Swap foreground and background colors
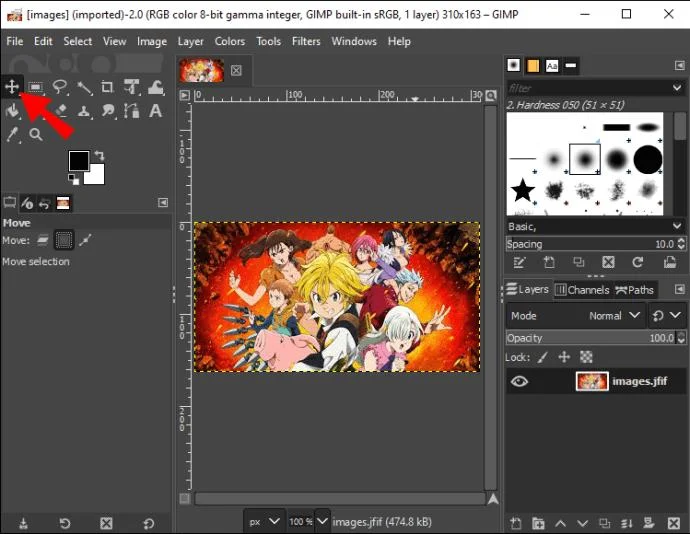This screenshot has height=534, width=690. pos(100,155)
